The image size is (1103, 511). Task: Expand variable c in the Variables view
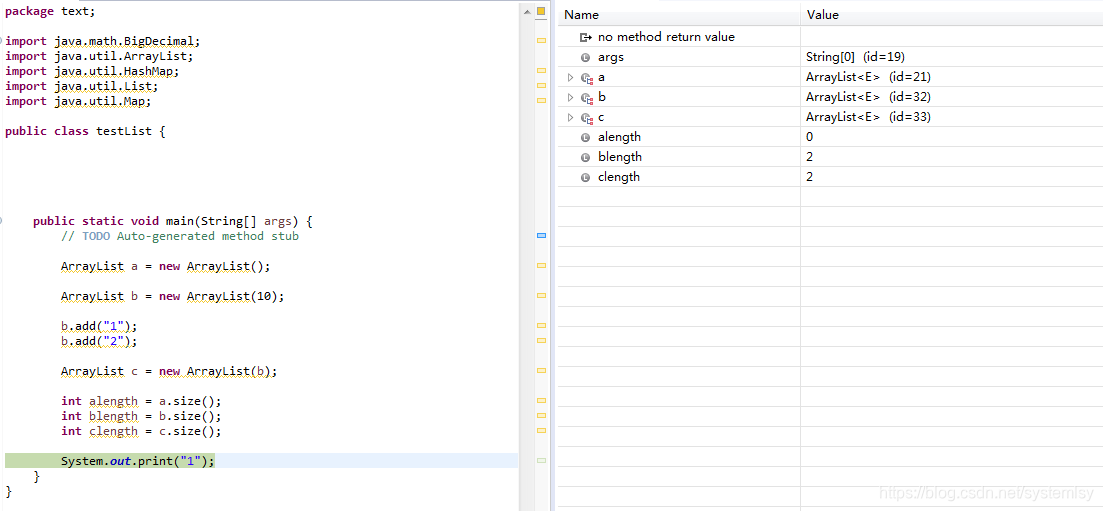[x=570, y=118]
